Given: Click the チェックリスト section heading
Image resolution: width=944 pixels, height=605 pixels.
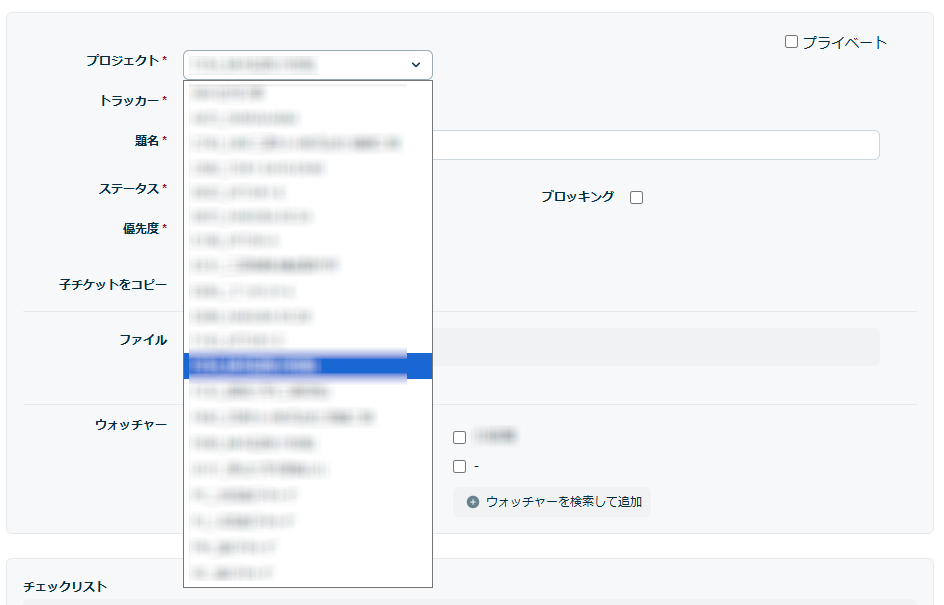Looking at the screenshot, I should (x=65, y=587).
